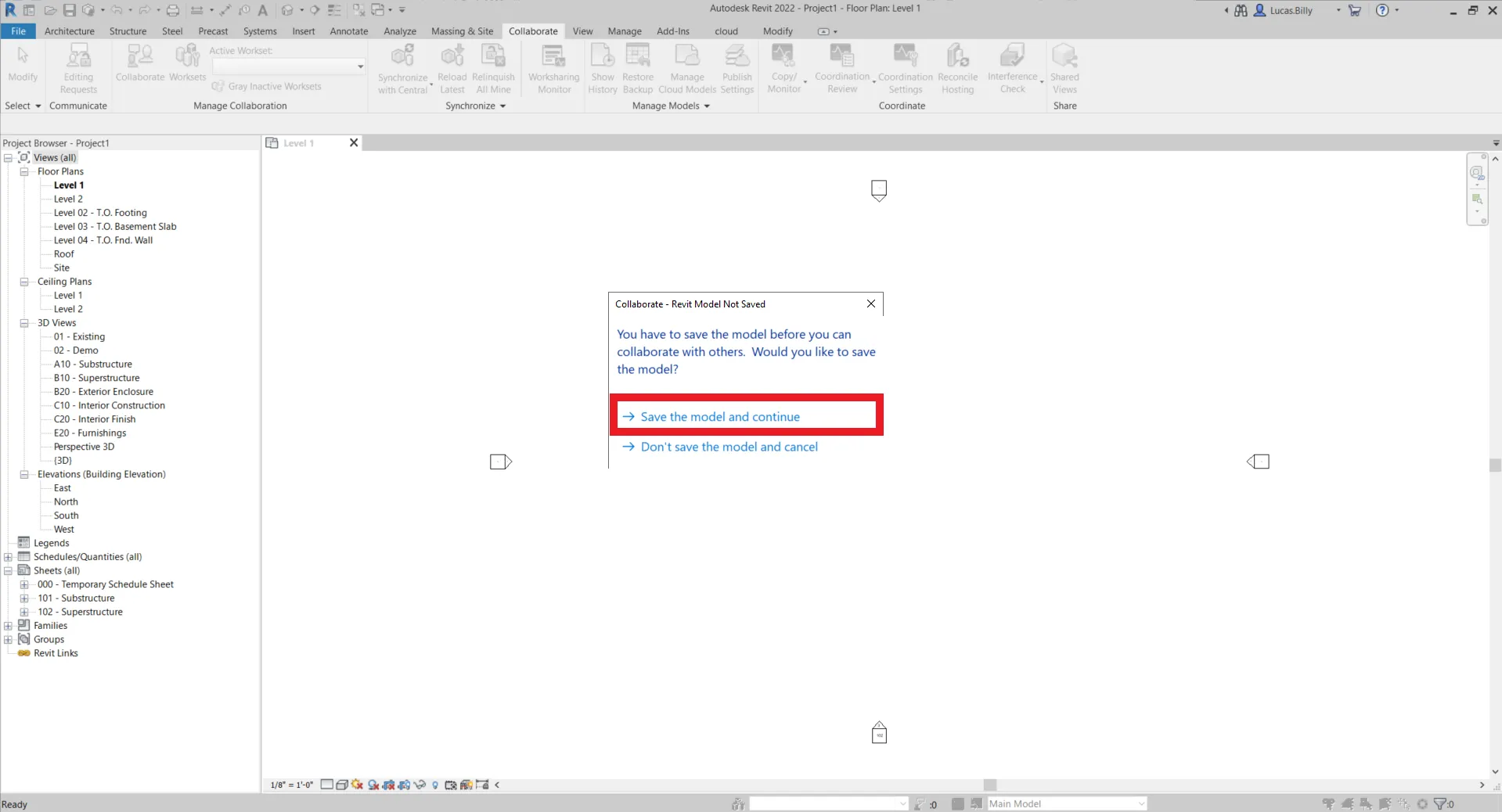This screenshot has height=812, width=1502.
Task: Click the Modify arrow tool
Action: 23,56
